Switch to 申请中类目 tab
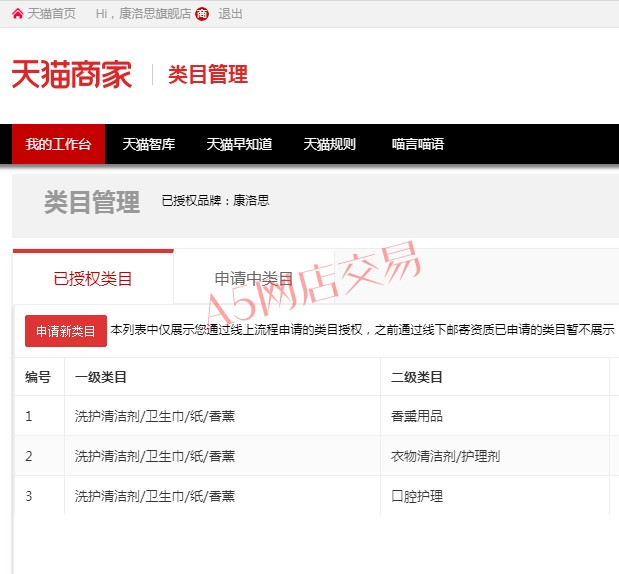 [253, 278]
